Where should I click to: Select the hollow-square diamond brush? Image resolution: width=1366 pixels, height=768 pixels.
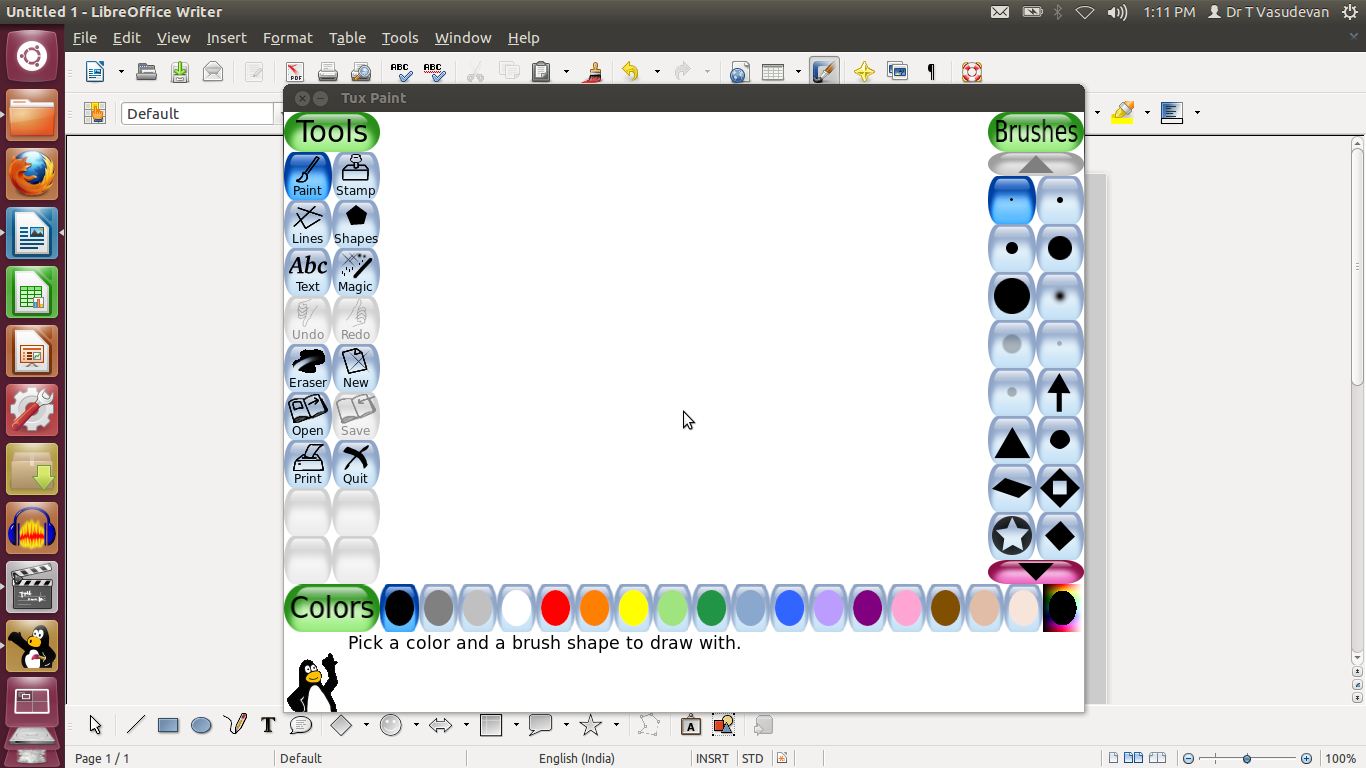(1060, 488)
